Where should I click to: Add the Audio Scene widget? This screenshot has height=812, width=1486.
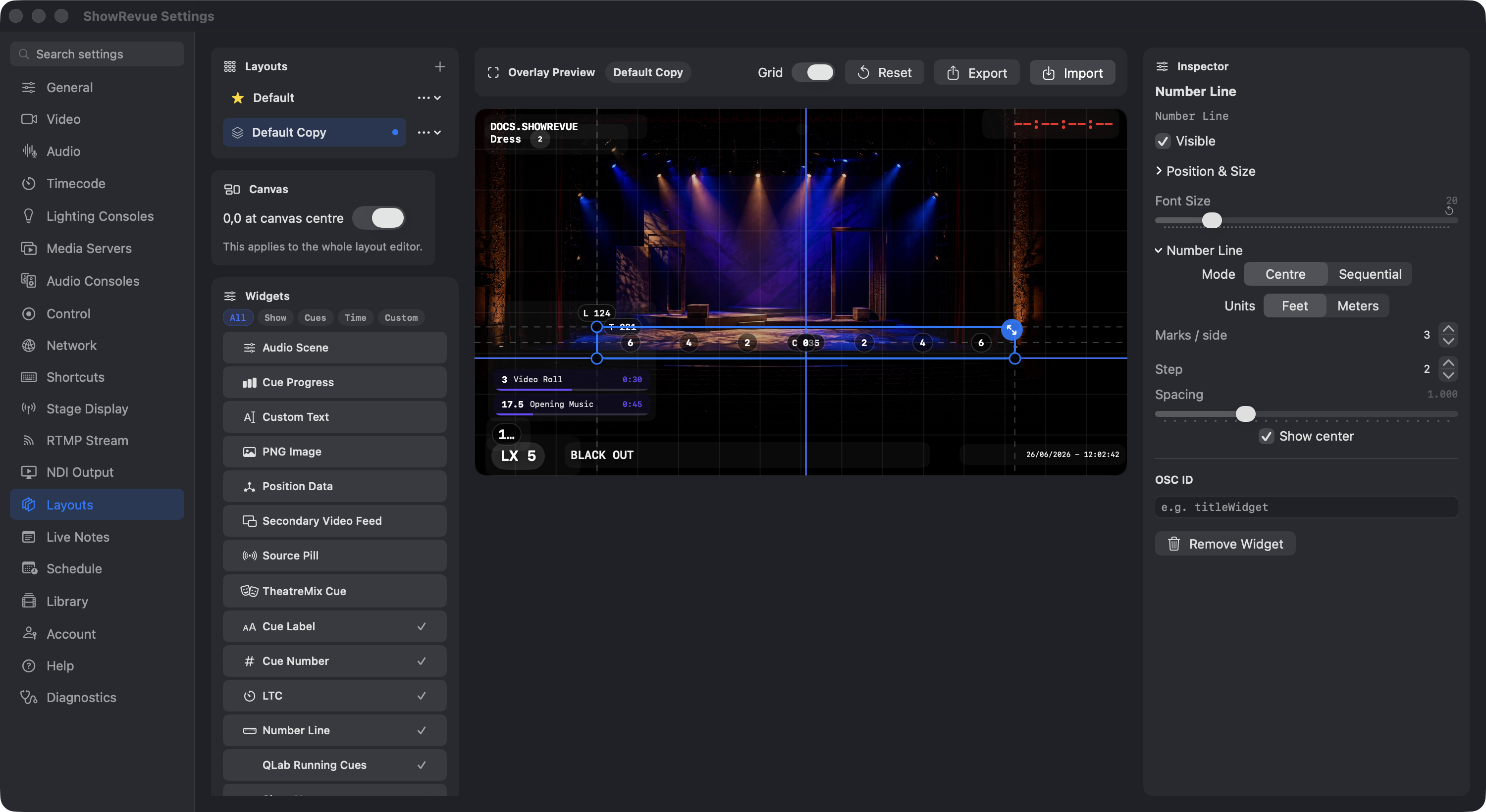click(334, 348)
